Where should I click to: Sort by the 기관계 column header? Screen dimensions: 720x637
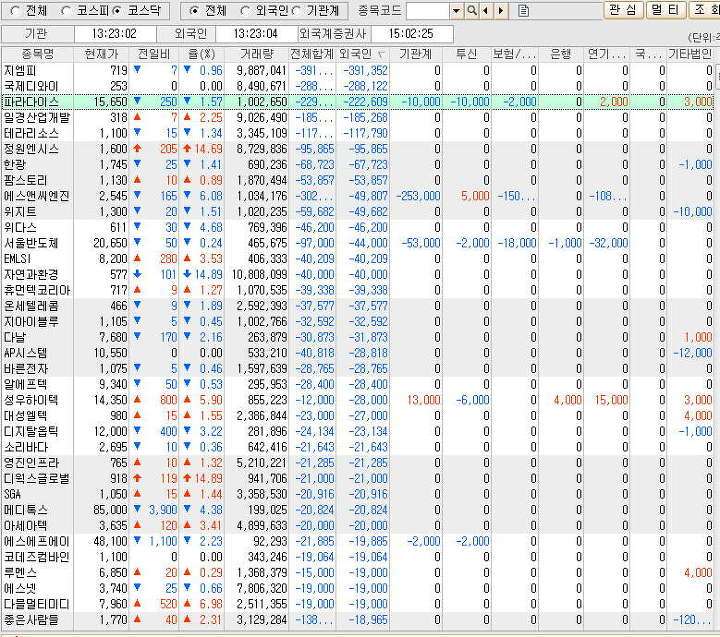tap(416, 54)
